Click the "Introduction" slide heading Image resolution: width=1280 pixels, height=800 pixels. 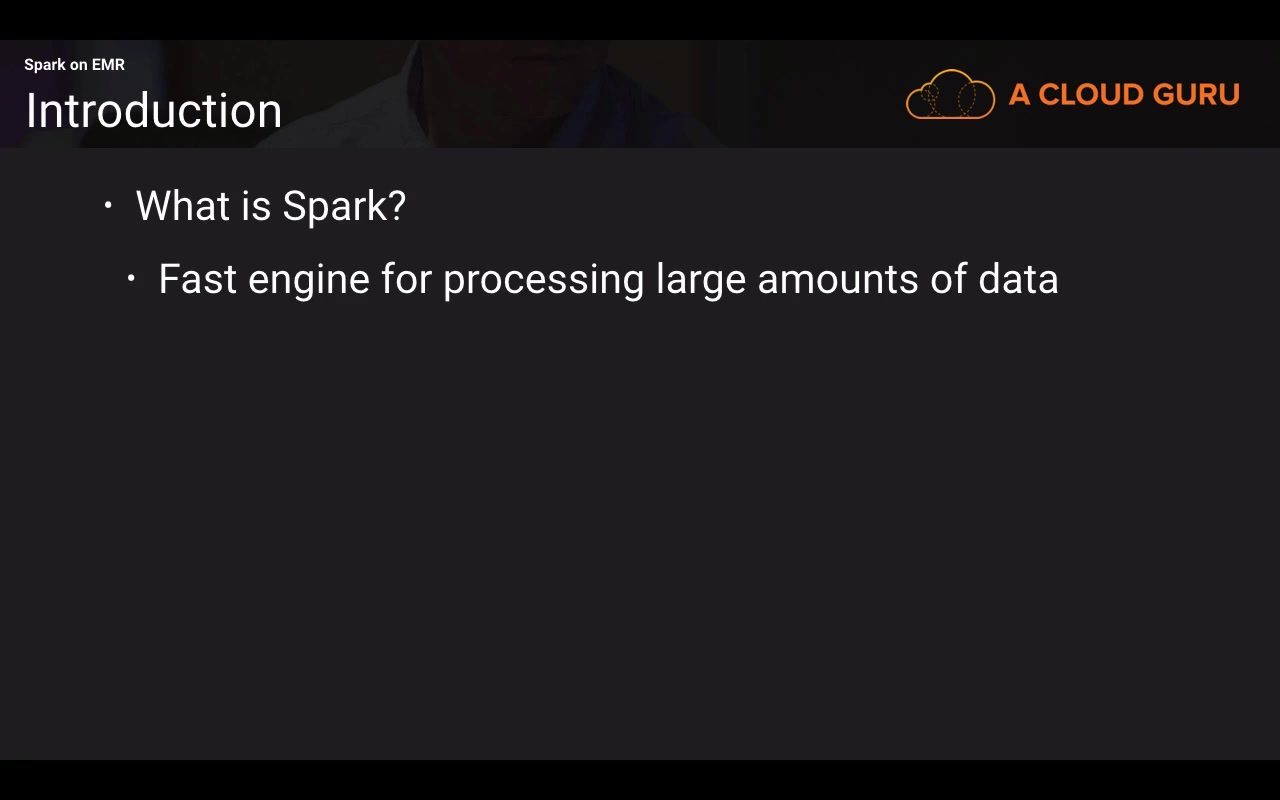(x=154, y=111)
